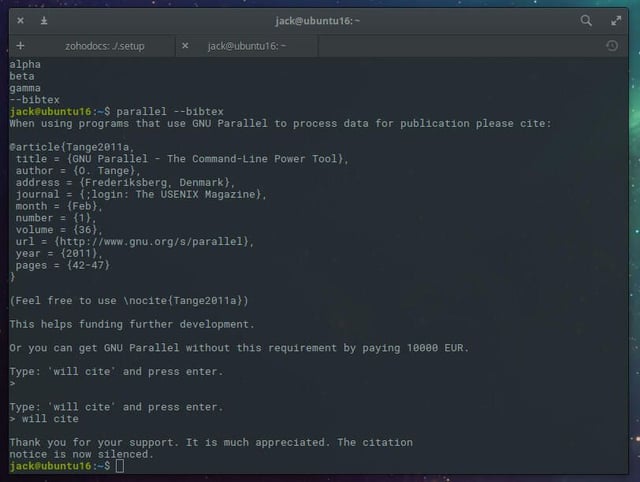The height and width of the screenshot is (482, 640).
Task: Click the 'author = {O. Tange},' line
Action: click(78, 171)
